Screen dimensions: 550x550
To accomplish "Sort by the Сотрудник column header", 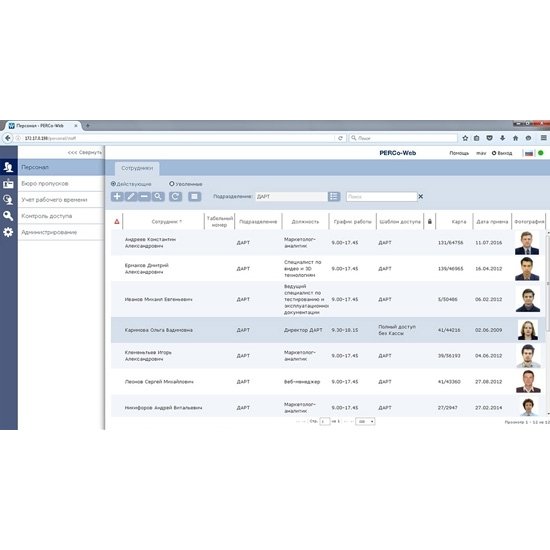I will [x=167, y=222].
